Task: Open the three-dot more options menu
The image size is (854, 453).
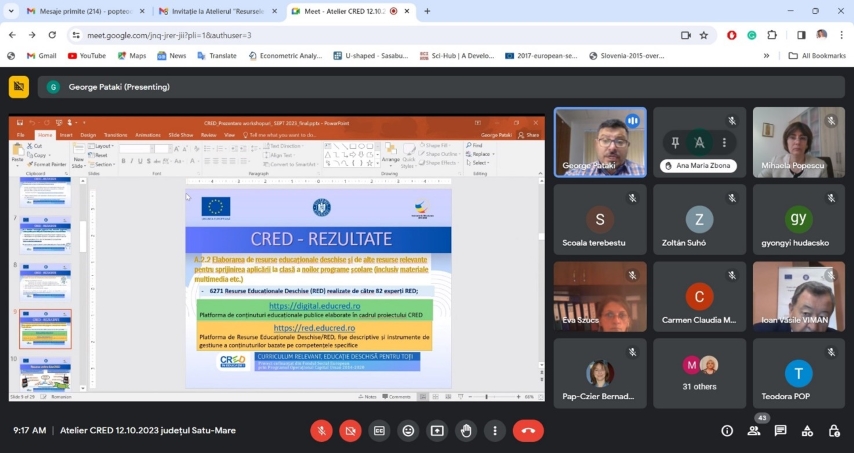Action: [495, 431]
